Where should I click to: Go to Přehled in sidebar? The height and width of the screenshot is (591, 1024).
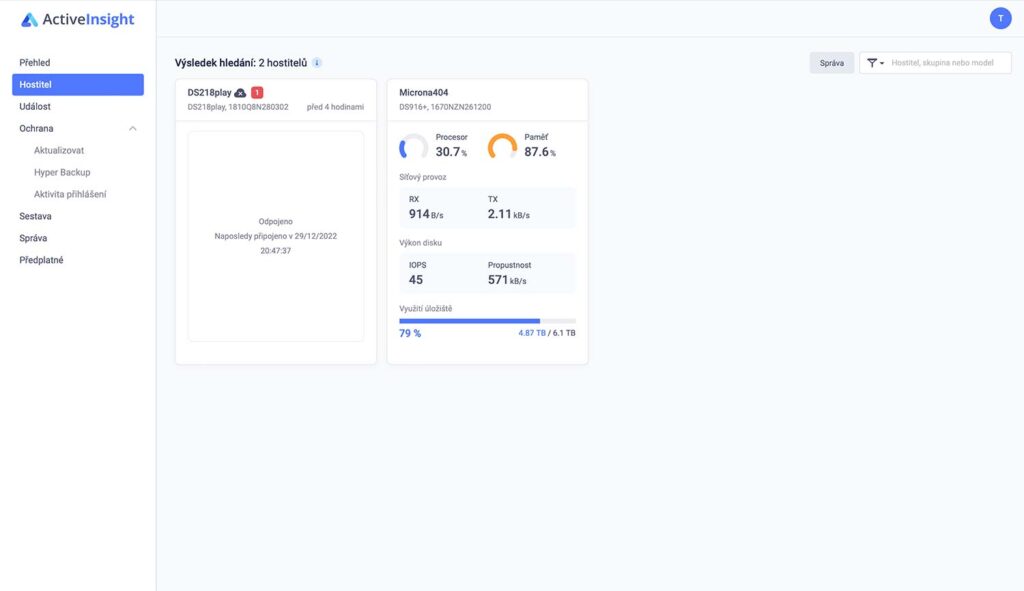coord(35,63)
